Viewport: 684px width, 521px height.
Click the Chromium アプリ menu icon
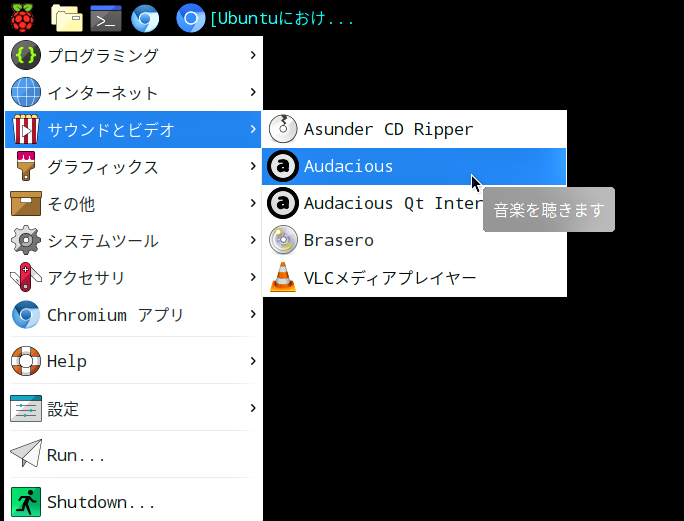coord(26,314)
